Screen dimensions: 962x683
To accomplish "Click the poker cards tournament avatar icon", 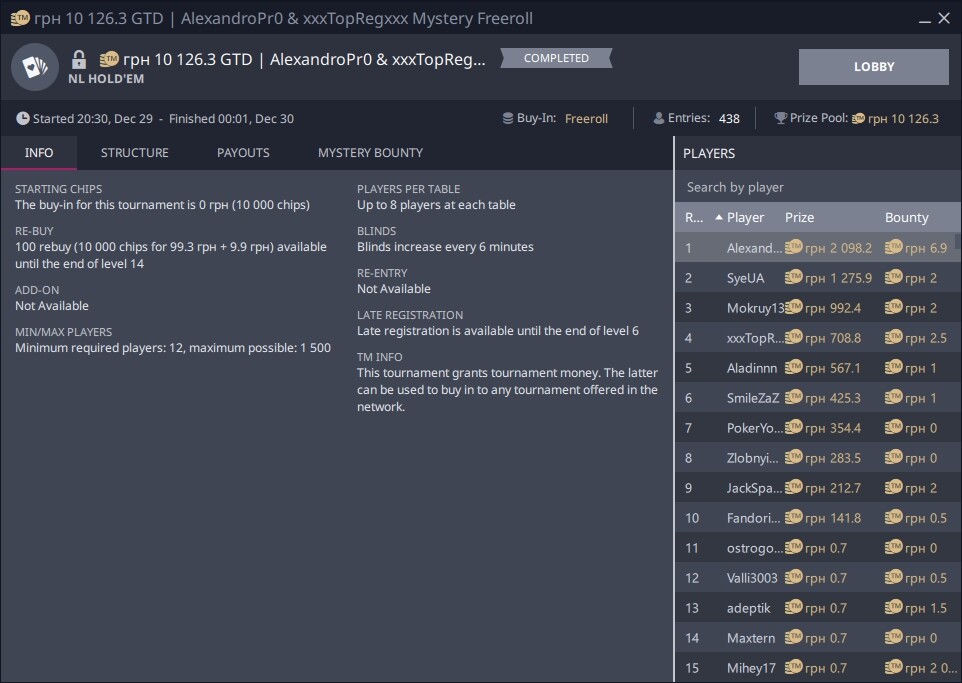I will (35, 67).
